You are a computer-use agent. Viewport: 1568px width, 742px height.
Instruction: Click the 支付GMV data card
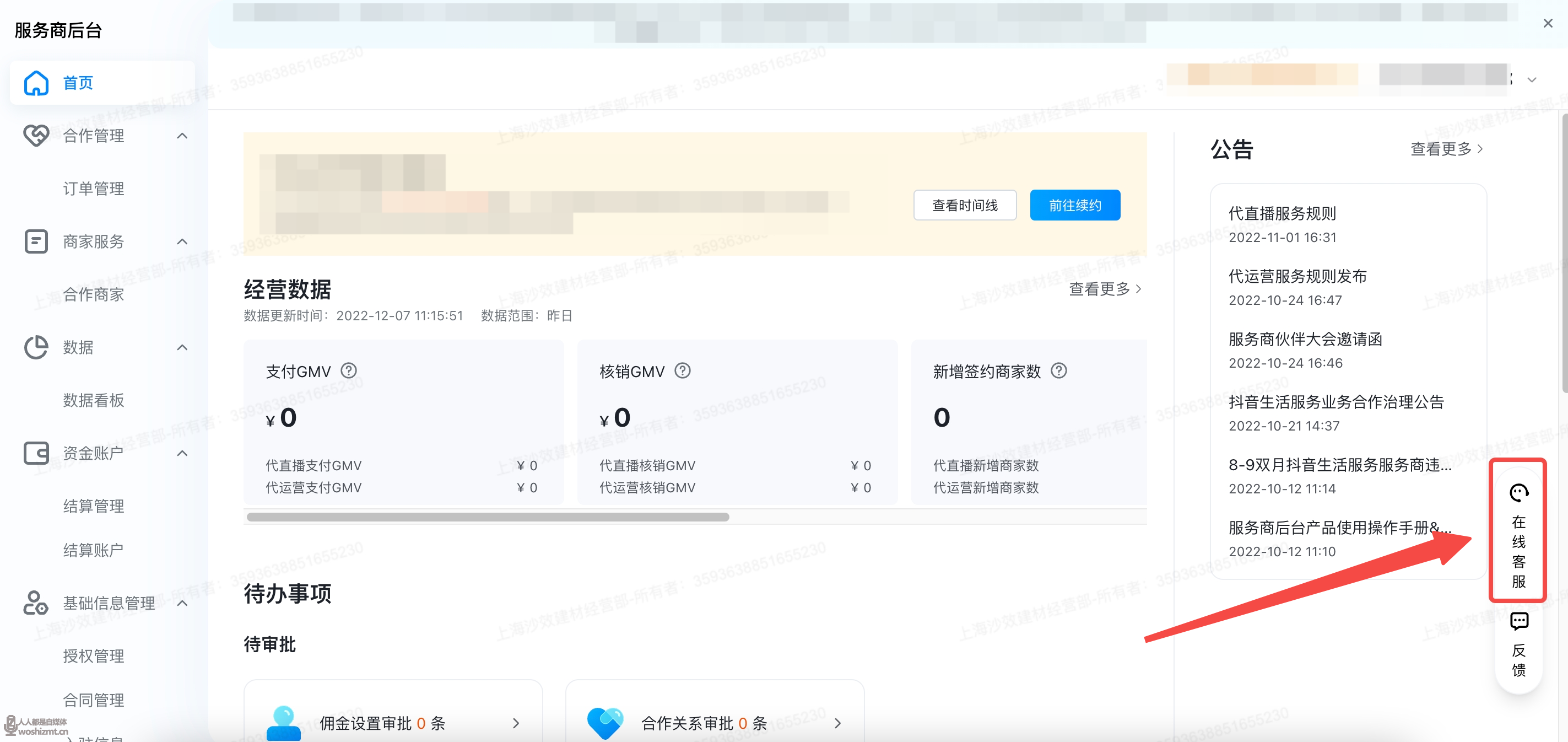403,422
